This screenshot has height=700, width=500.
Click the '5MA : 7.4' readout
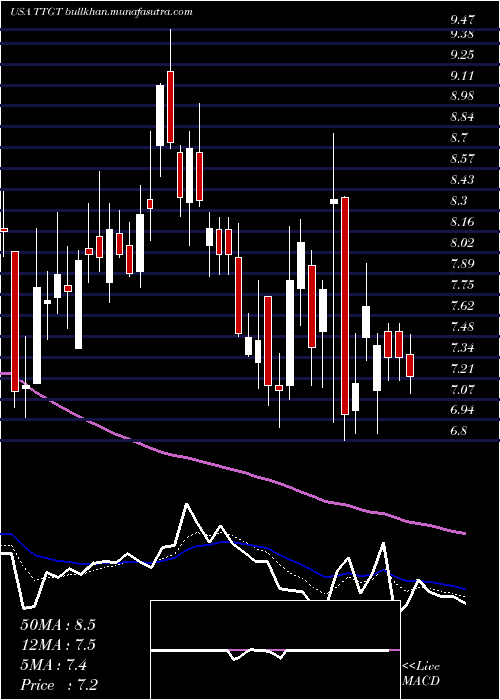point(54,665)
